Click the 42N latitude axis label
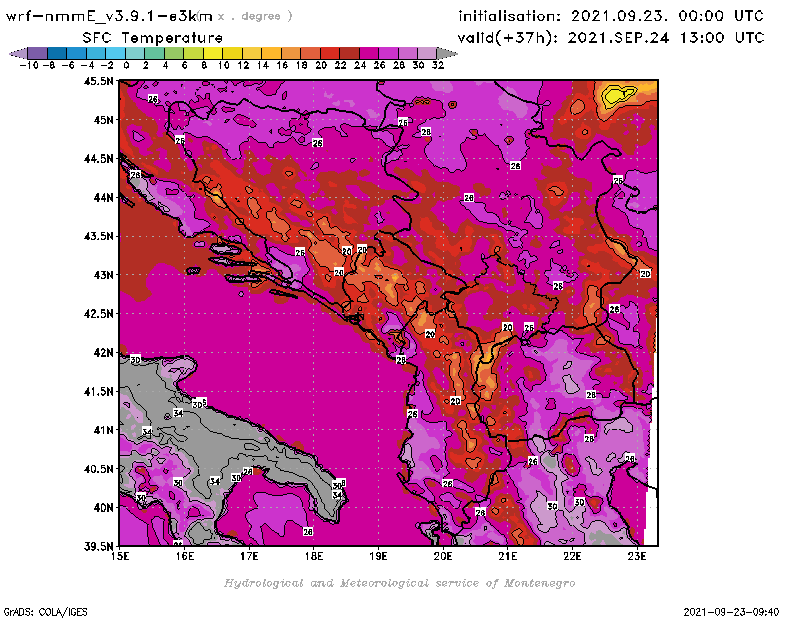Image resolution: width=800 pixels, height=618 pixels. 104,353
